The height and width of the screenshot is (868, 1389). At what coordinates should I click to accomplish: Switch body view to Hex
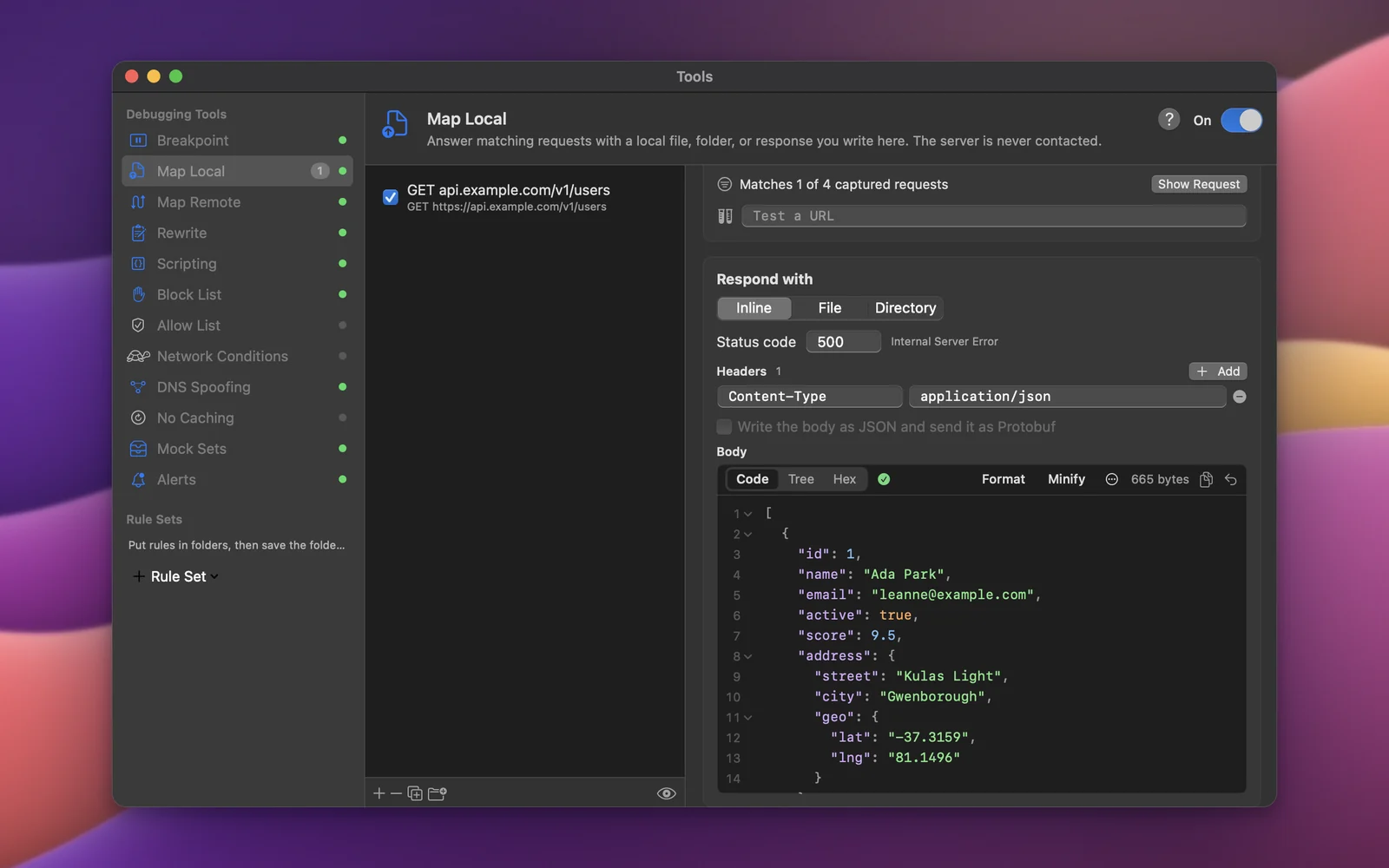(x=845, y=479)
